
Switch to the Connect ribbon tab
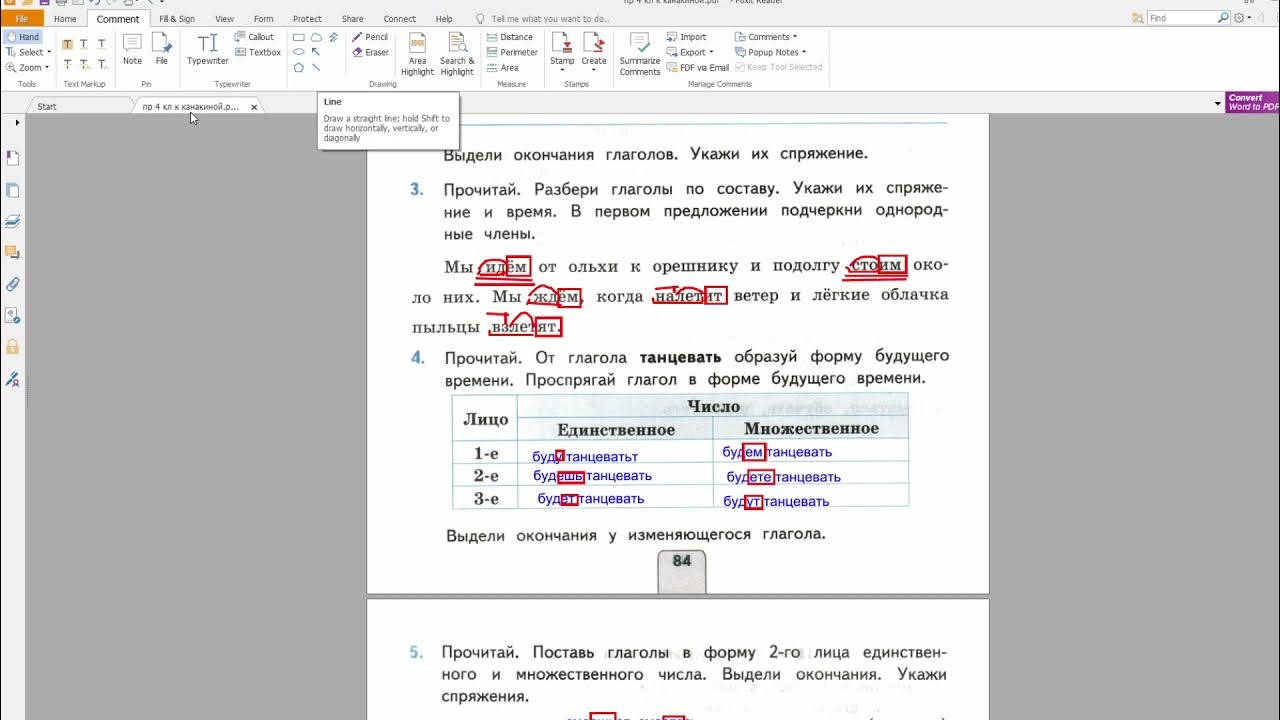pyautogui.click(x=399, y=19)
